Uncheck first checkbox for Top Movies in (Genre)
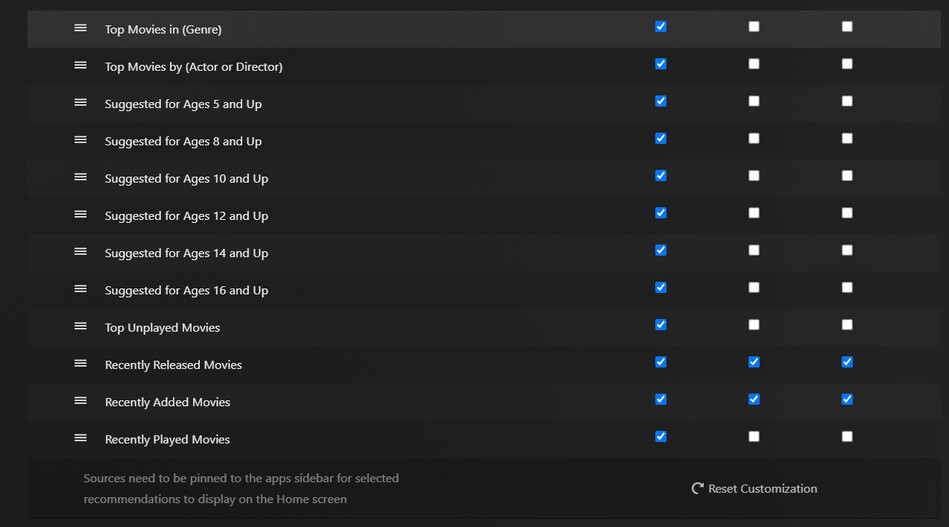Screen dimensions: 949x527 (x=660, y=27)
